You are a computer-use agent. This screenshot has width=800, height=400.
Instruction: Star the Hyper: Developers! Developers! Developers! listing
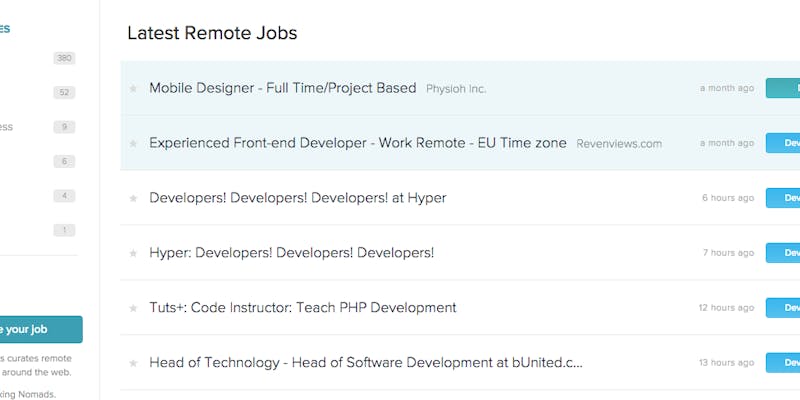click(133, 254)
